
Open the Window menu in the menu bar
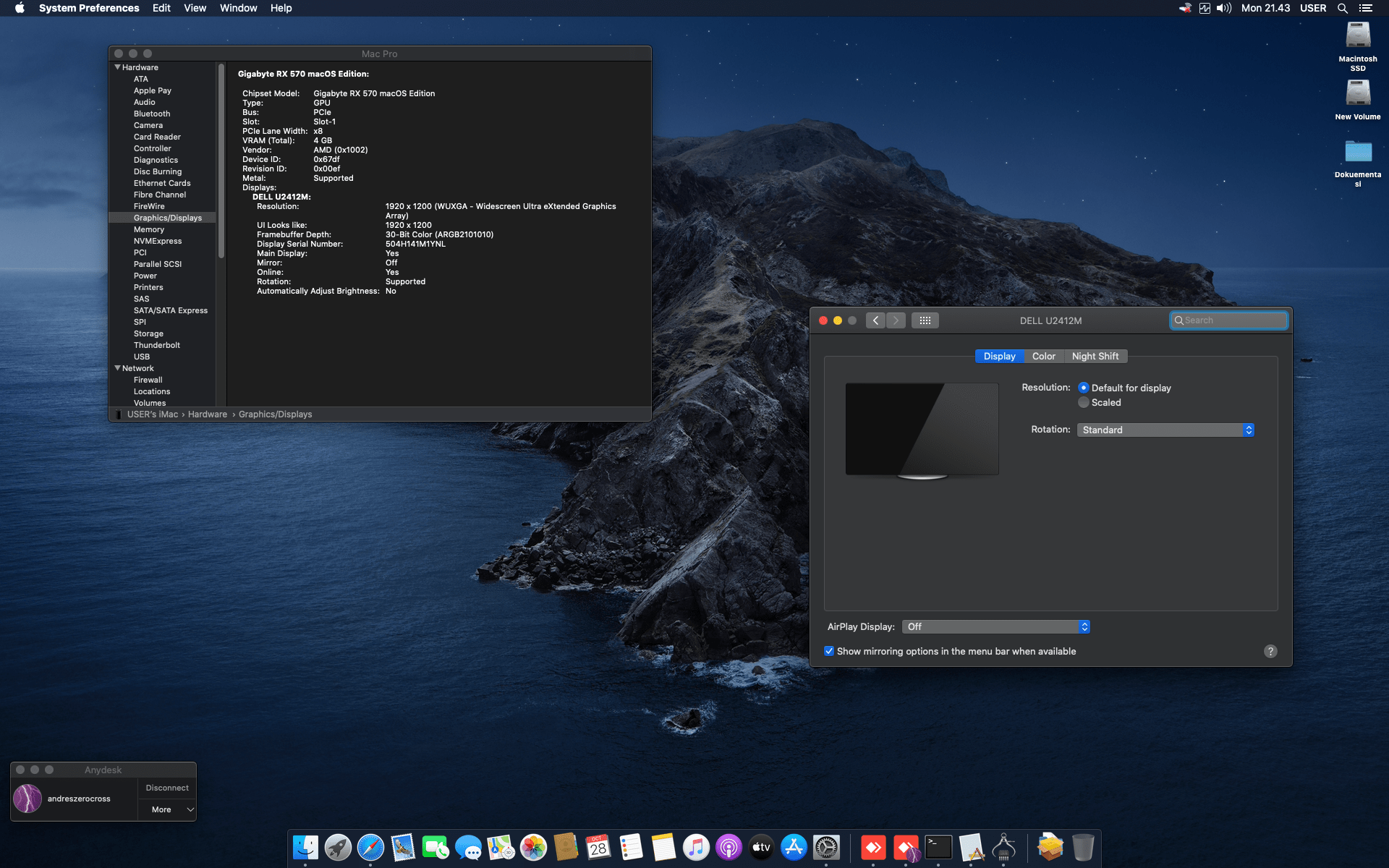coord(238,8)
